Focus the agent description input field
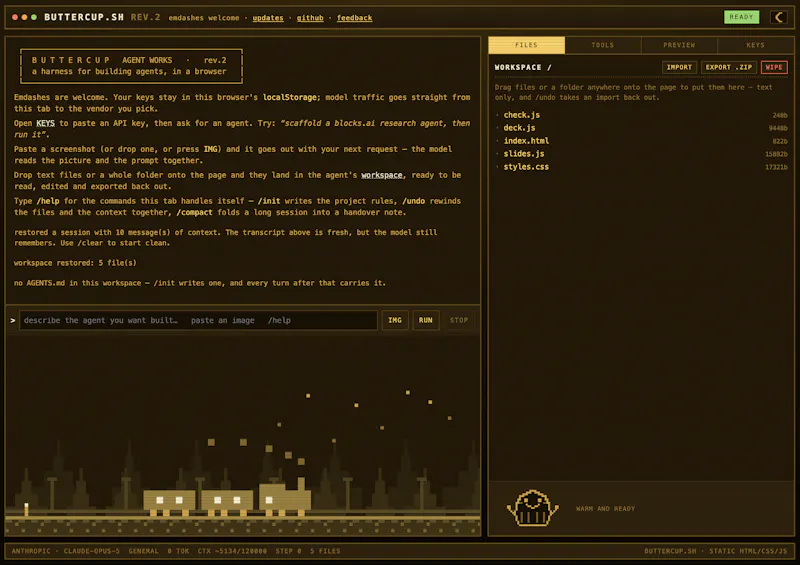 [198, 320]
